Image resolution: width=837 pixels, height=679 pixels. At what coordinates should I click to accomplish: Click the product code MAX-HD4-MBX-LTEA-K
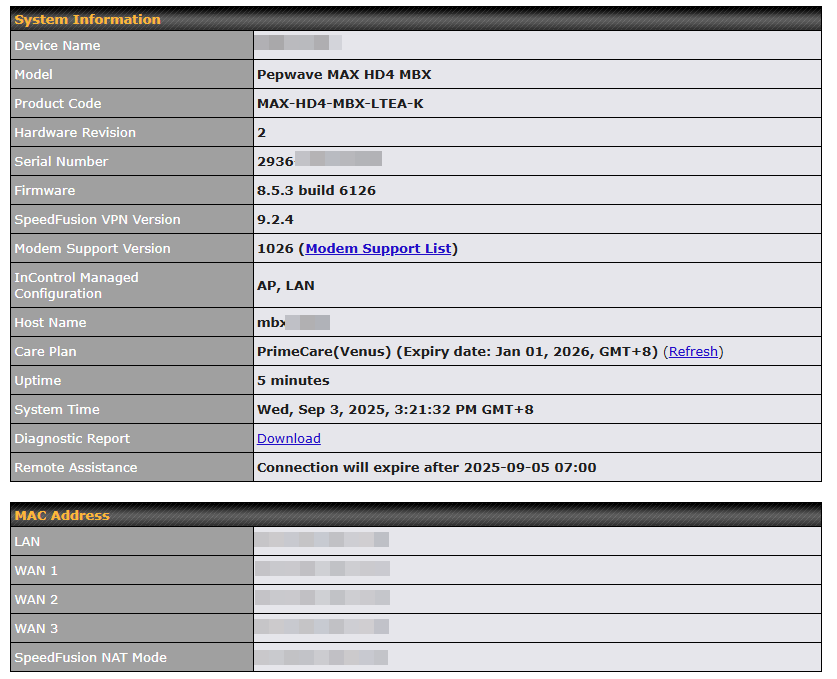pyautogui.click(x=340, y=103)
